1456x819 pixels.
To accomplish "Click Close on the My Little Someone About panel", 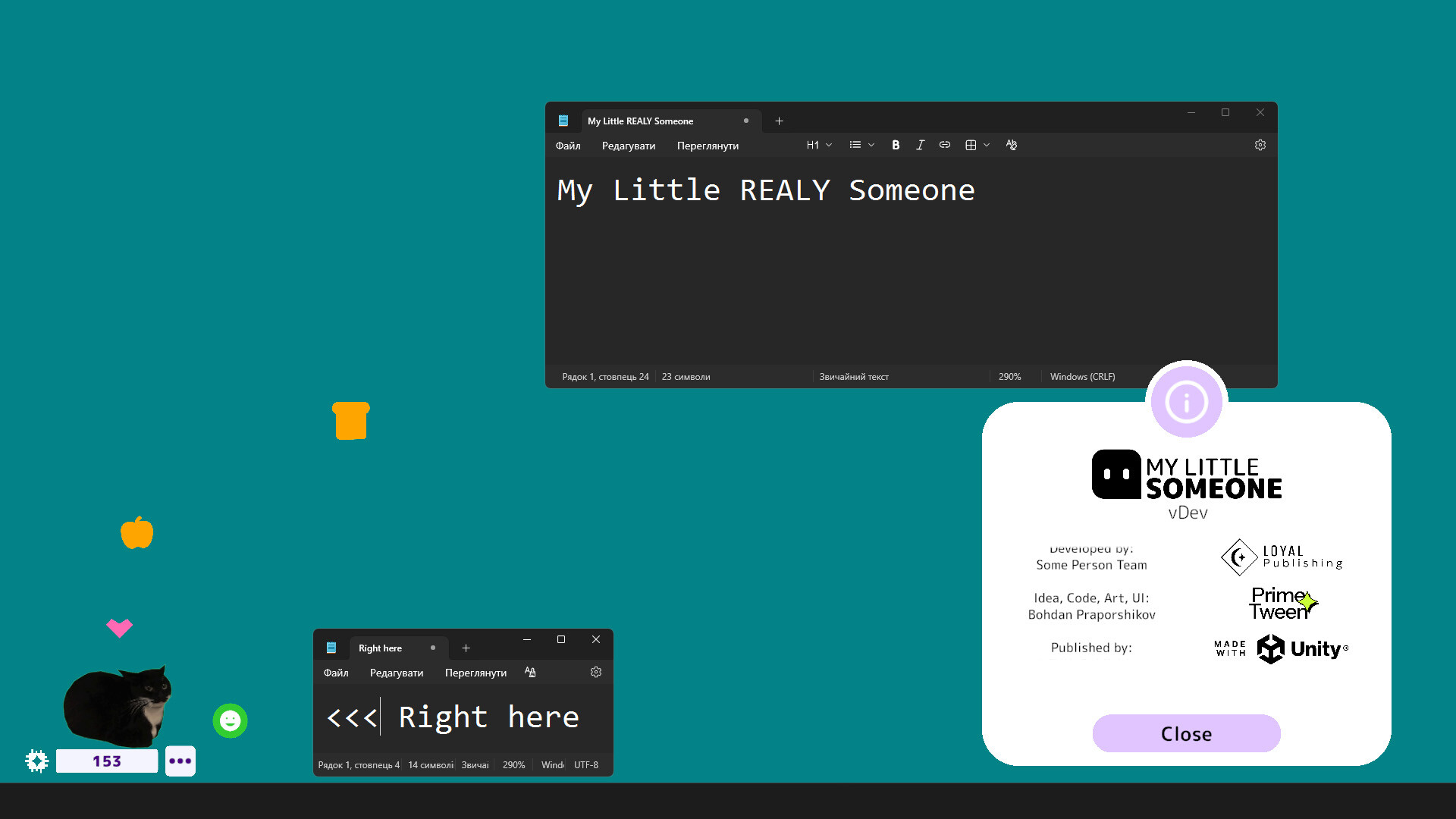I will pyautogui.click(x=1185, y=733).
